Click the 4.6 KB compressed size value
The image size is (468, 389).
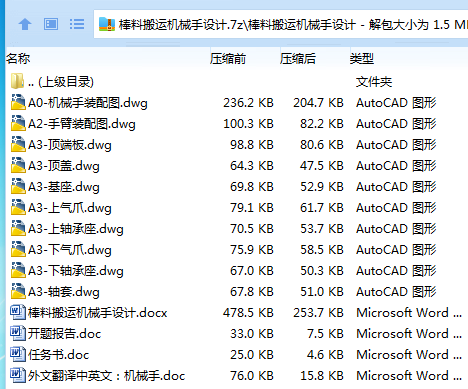(325, 355)
